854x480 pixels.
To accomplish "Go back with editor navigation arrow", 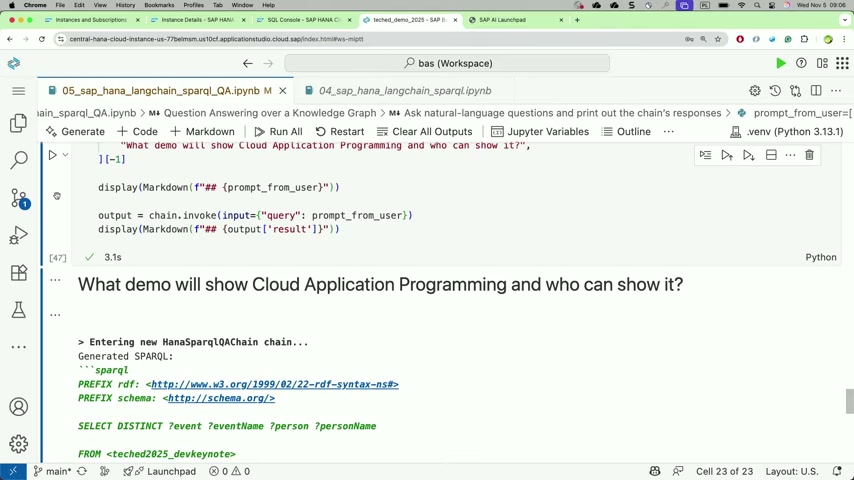I will (x=248, y=63).
